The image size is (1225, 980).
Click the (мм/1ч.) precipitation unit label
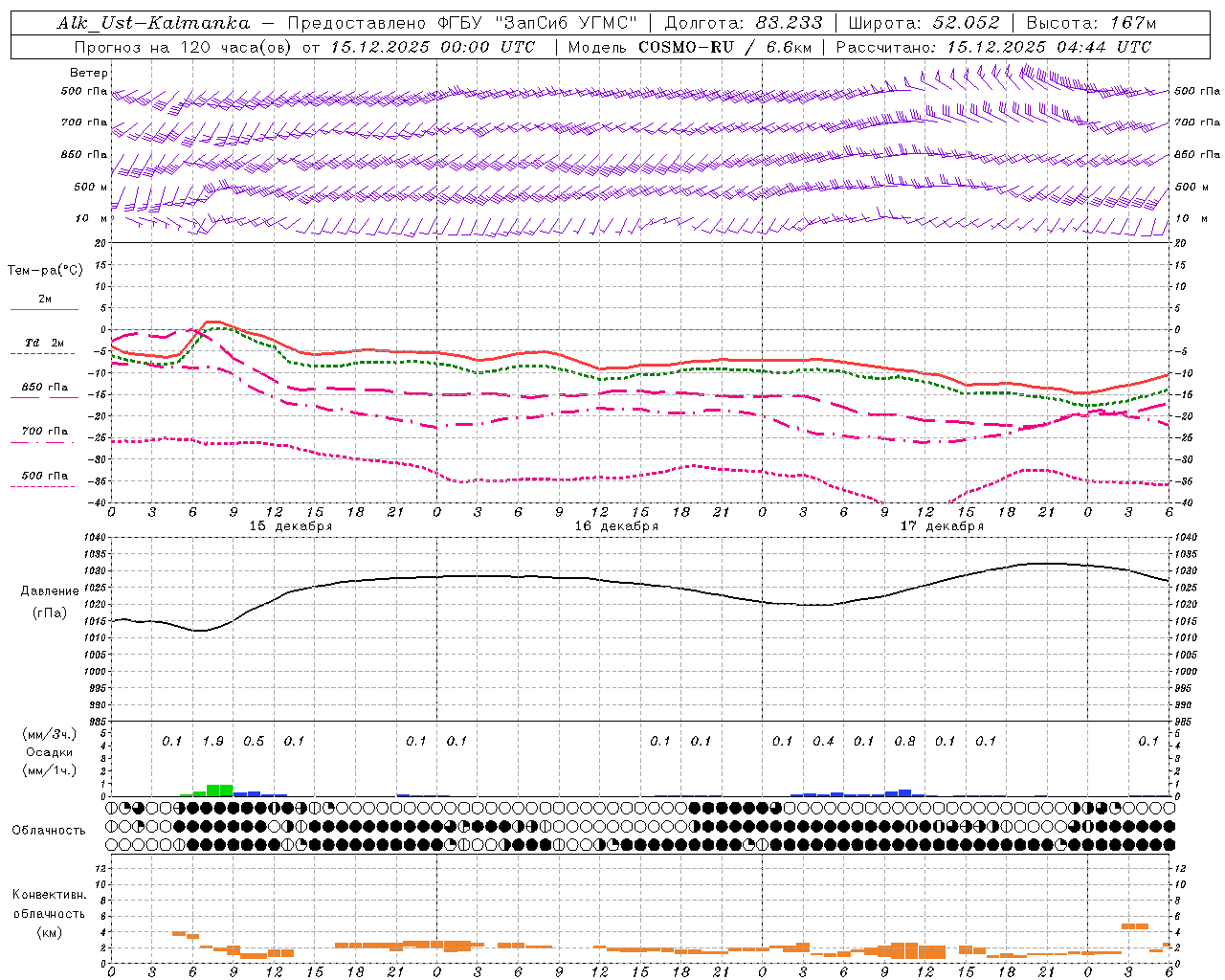(49, 770)
